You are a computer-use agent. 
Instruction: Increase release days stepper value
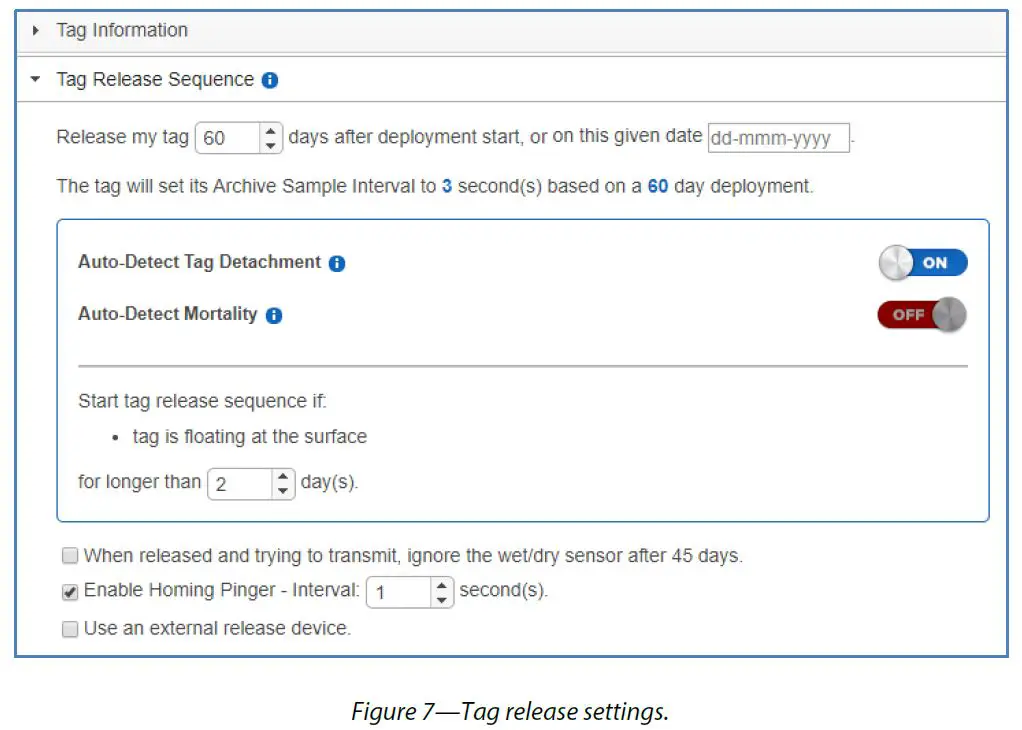[271, 131]
